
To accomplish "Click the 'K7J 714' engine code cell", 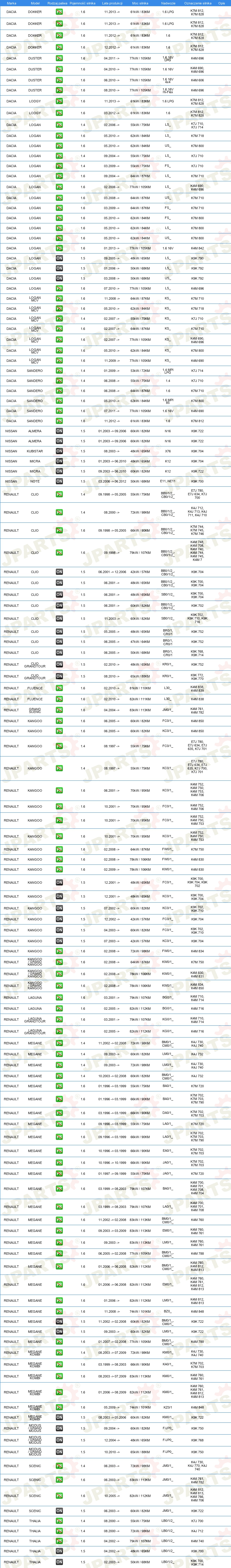I will click(198, 371).
